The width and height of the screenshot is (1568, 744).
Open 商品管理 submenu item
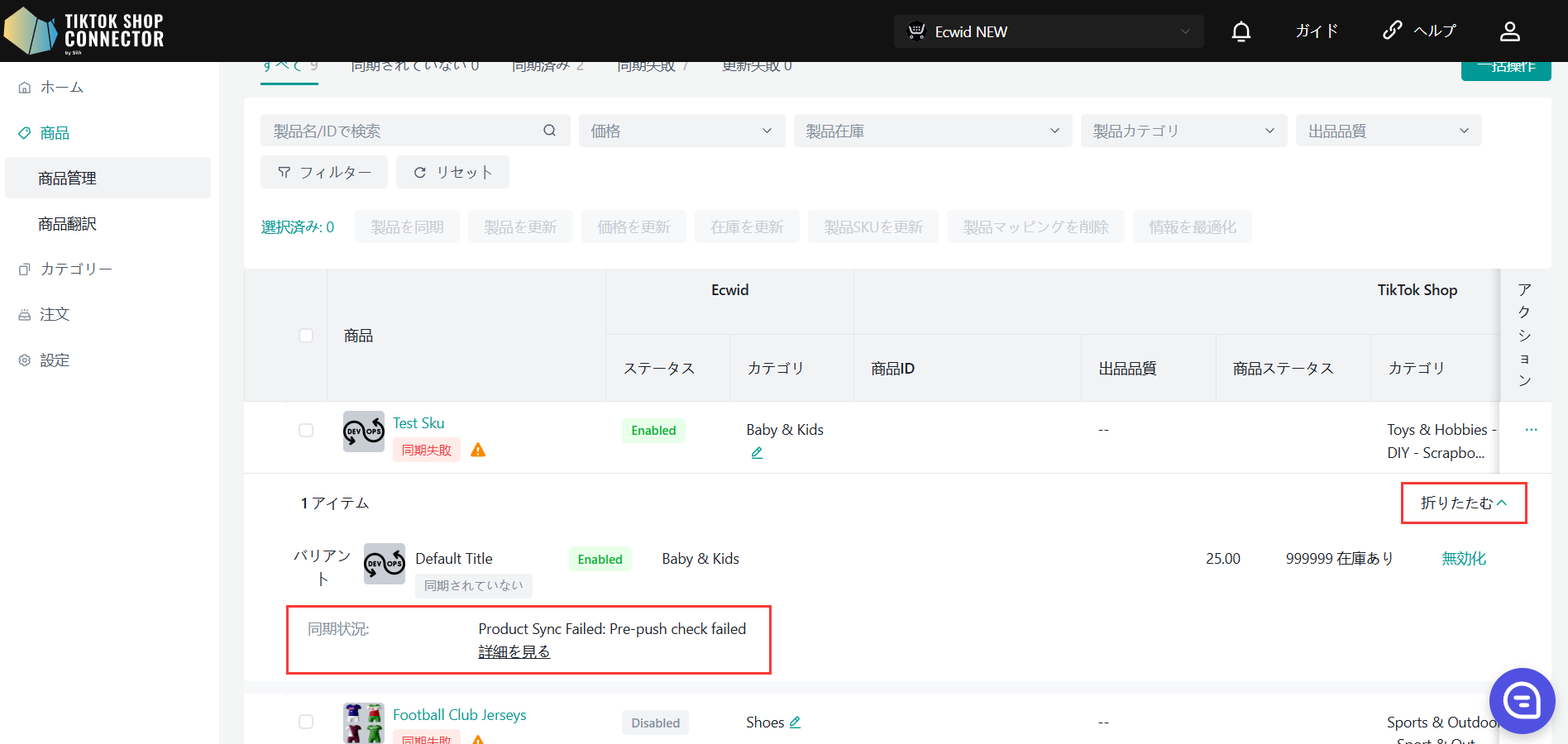[x=108, y=178]
